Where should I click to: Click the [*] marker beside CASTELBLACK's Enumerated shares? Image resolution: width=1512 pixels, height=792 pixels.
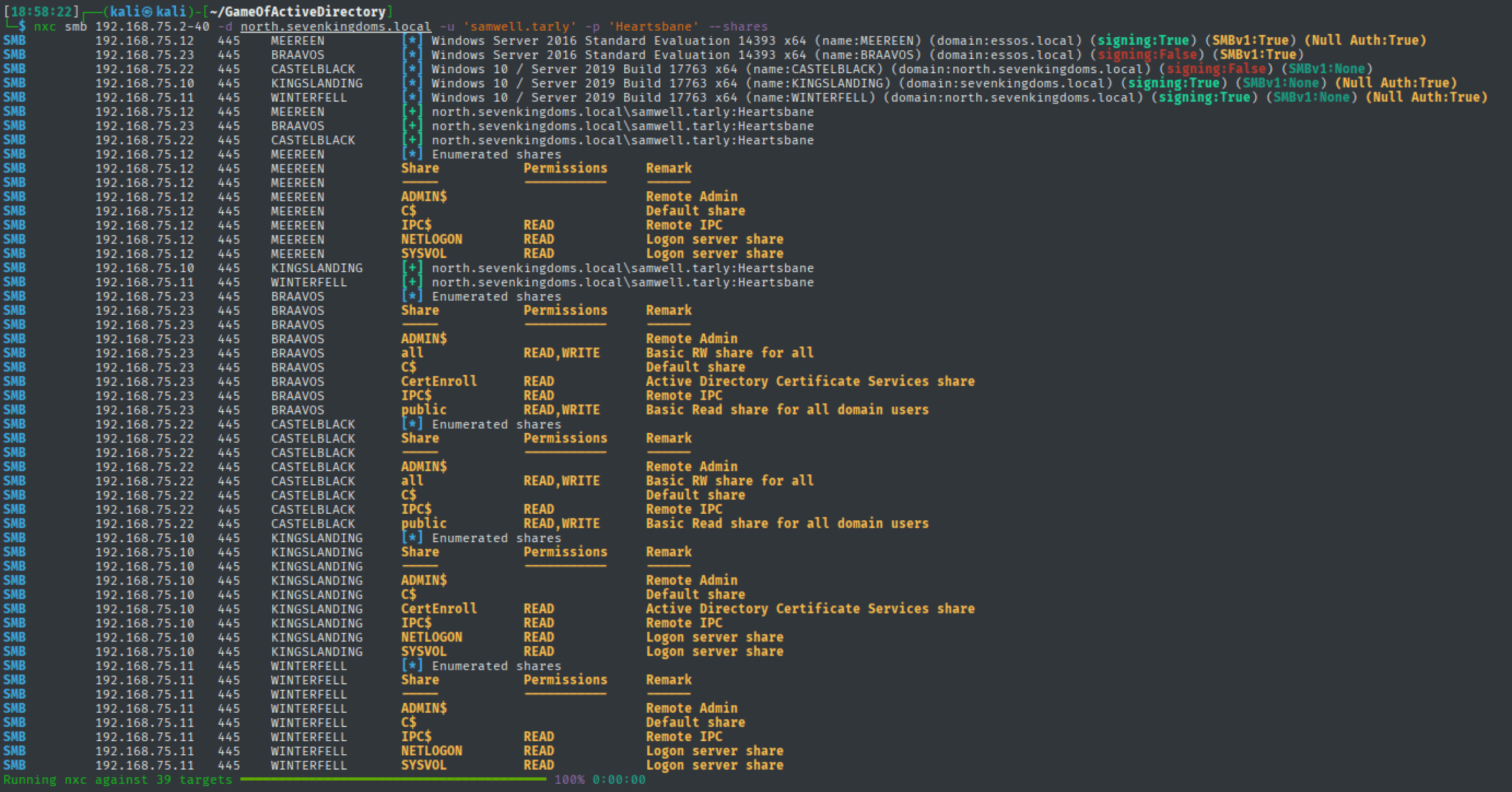click(x=412, y=424)
